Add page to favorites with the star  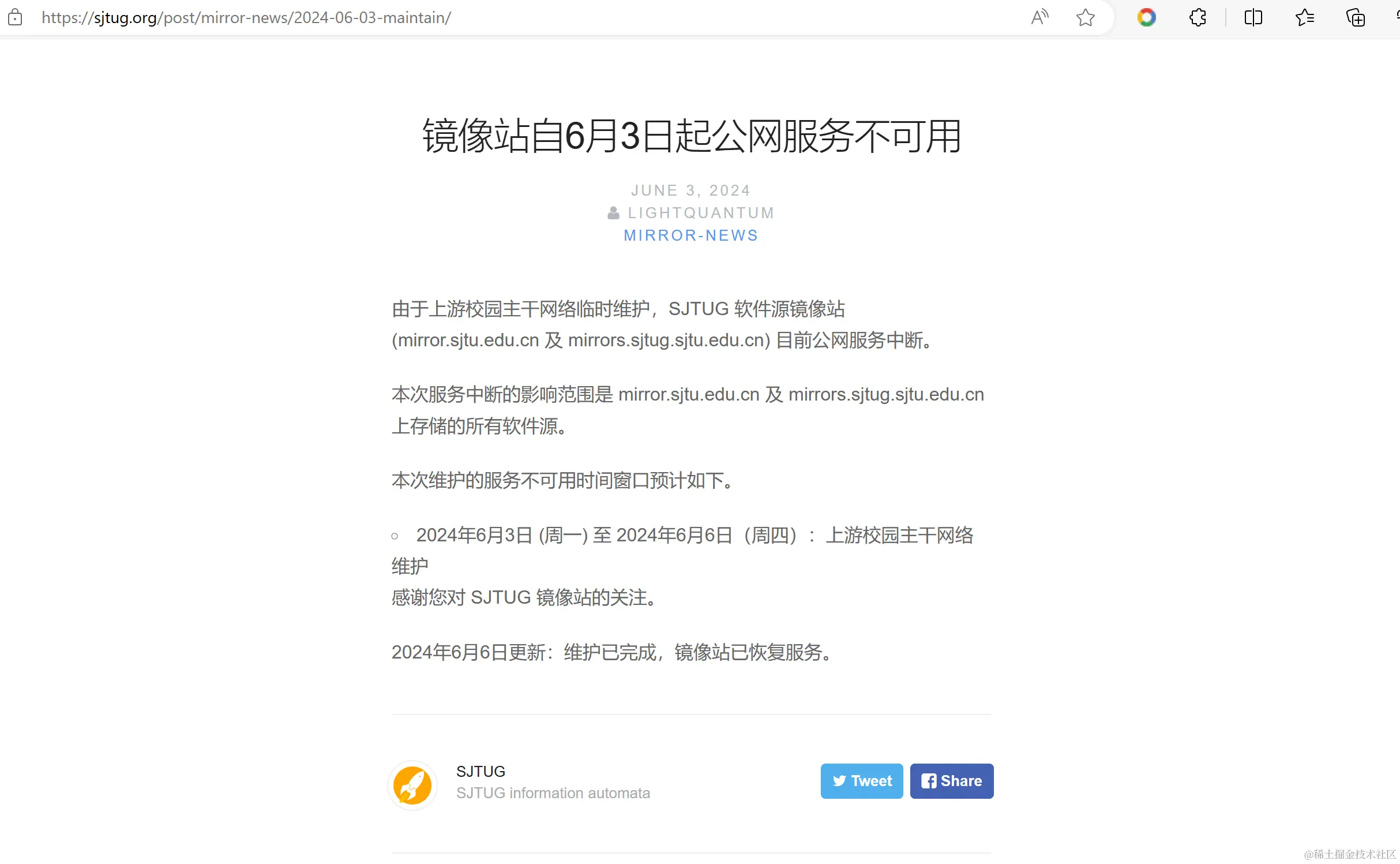click(1085, 17)
